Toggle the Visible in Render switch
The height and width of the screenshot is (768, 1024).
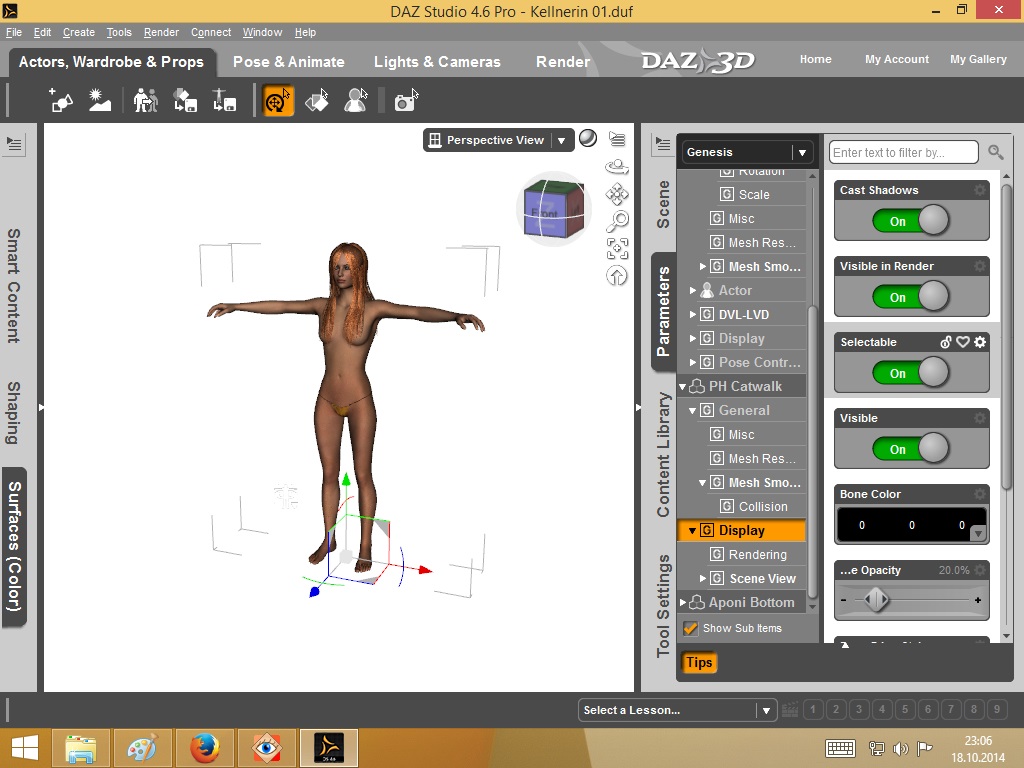point(911,296)
